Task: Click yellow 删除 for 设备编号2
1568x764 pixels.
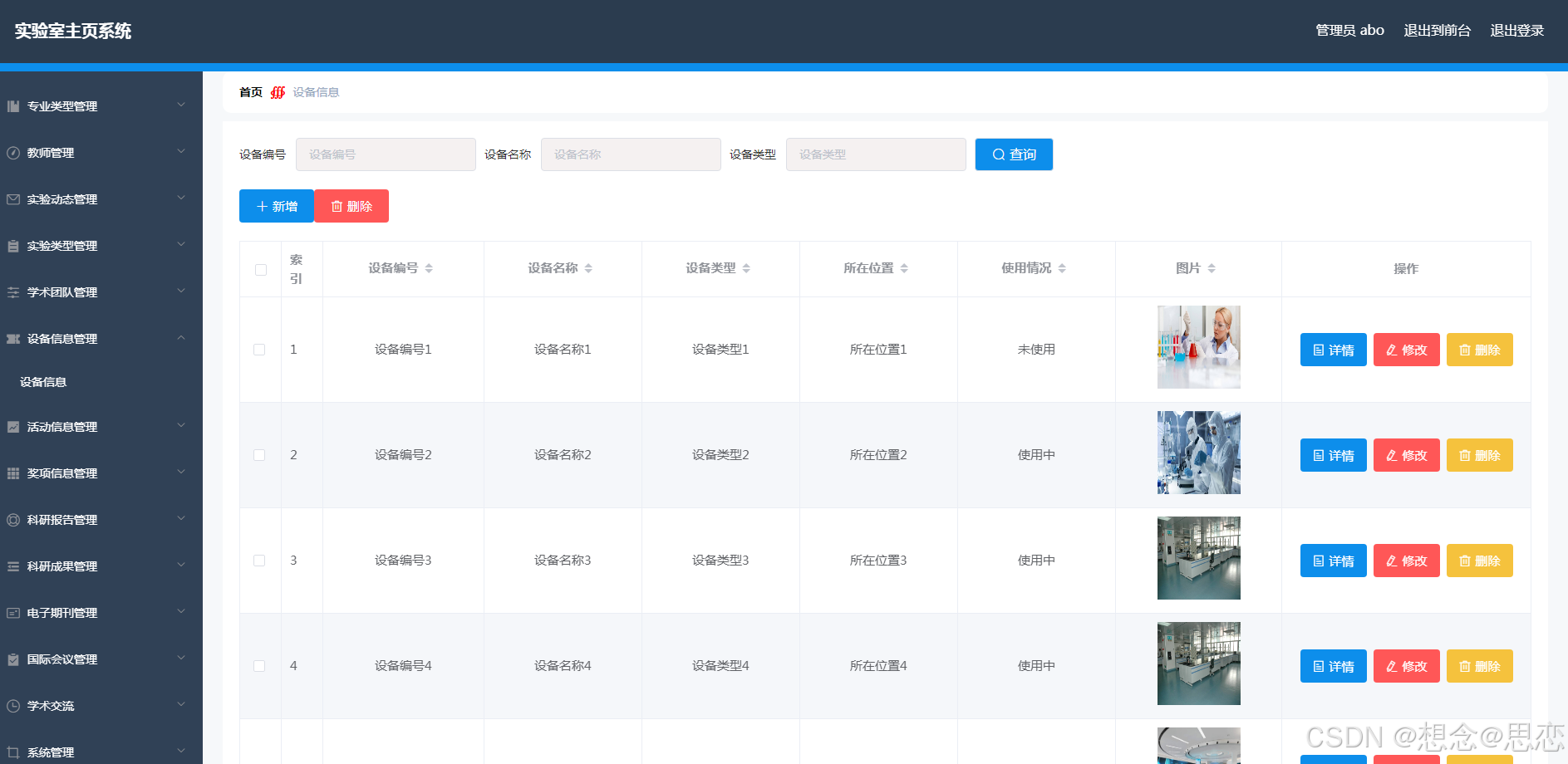Action: (1480, 455)
